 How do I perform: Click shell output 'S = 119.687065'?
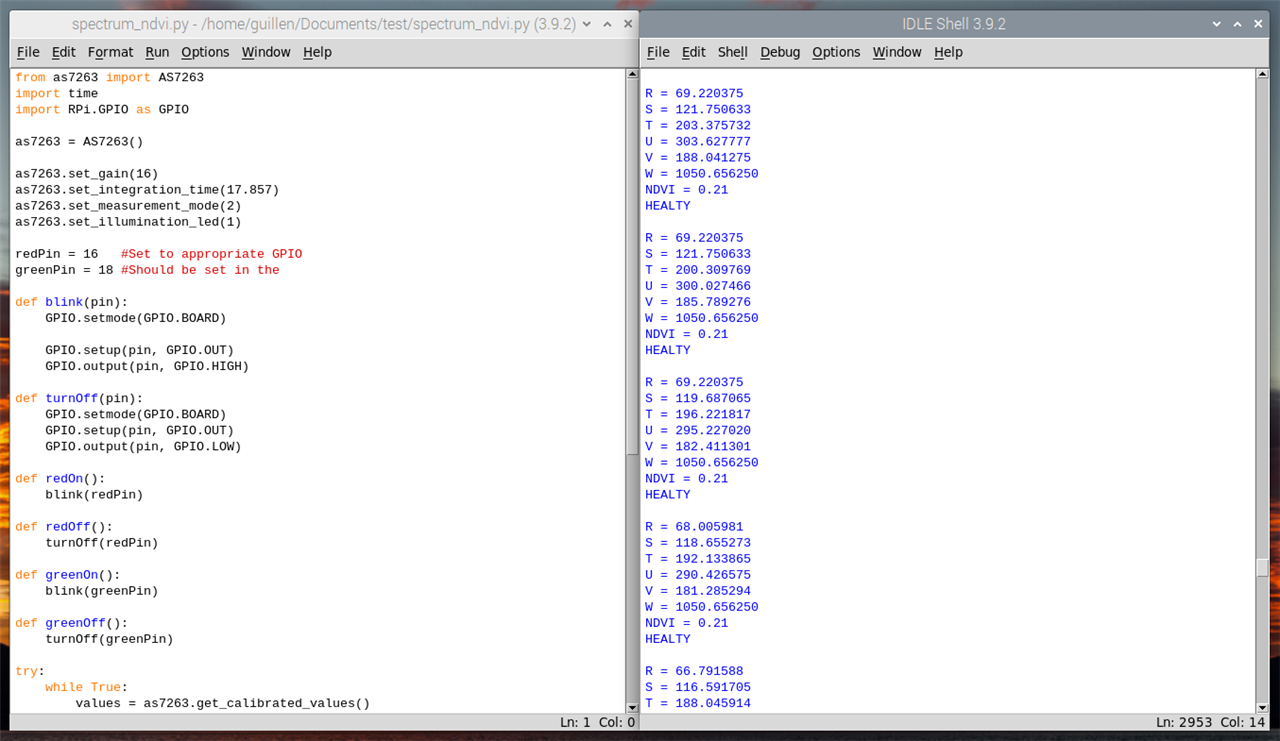click(698, 397)
